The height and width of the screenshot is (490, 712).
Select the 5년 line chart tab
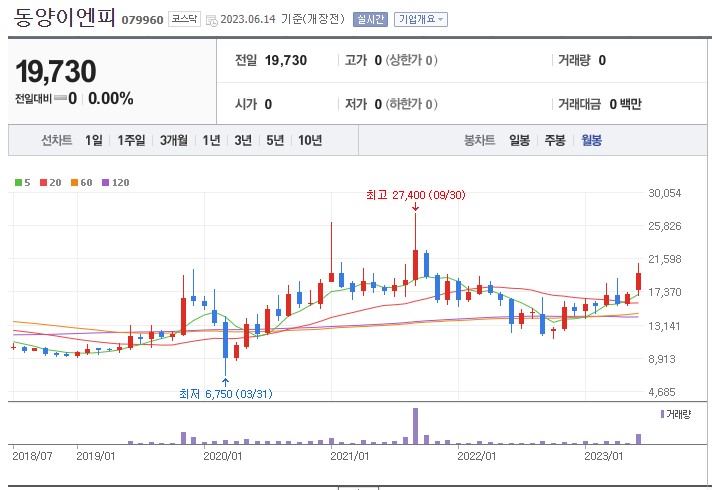click(275, 140)
